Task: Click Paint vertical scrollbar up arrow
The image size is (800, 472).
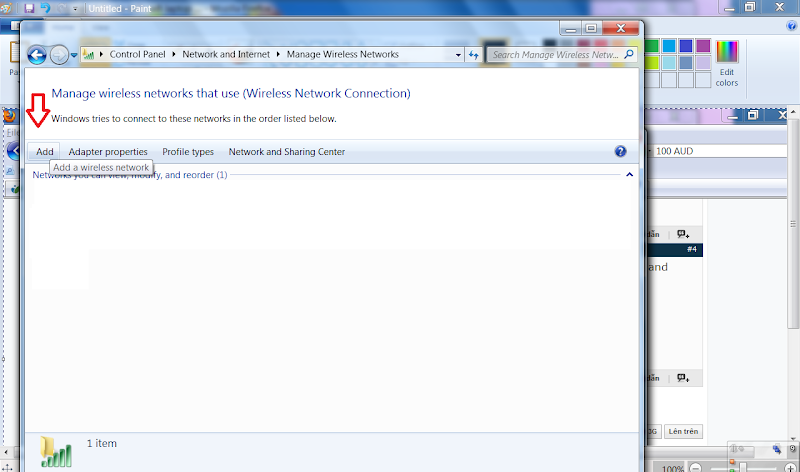Action: coord(793,112)
